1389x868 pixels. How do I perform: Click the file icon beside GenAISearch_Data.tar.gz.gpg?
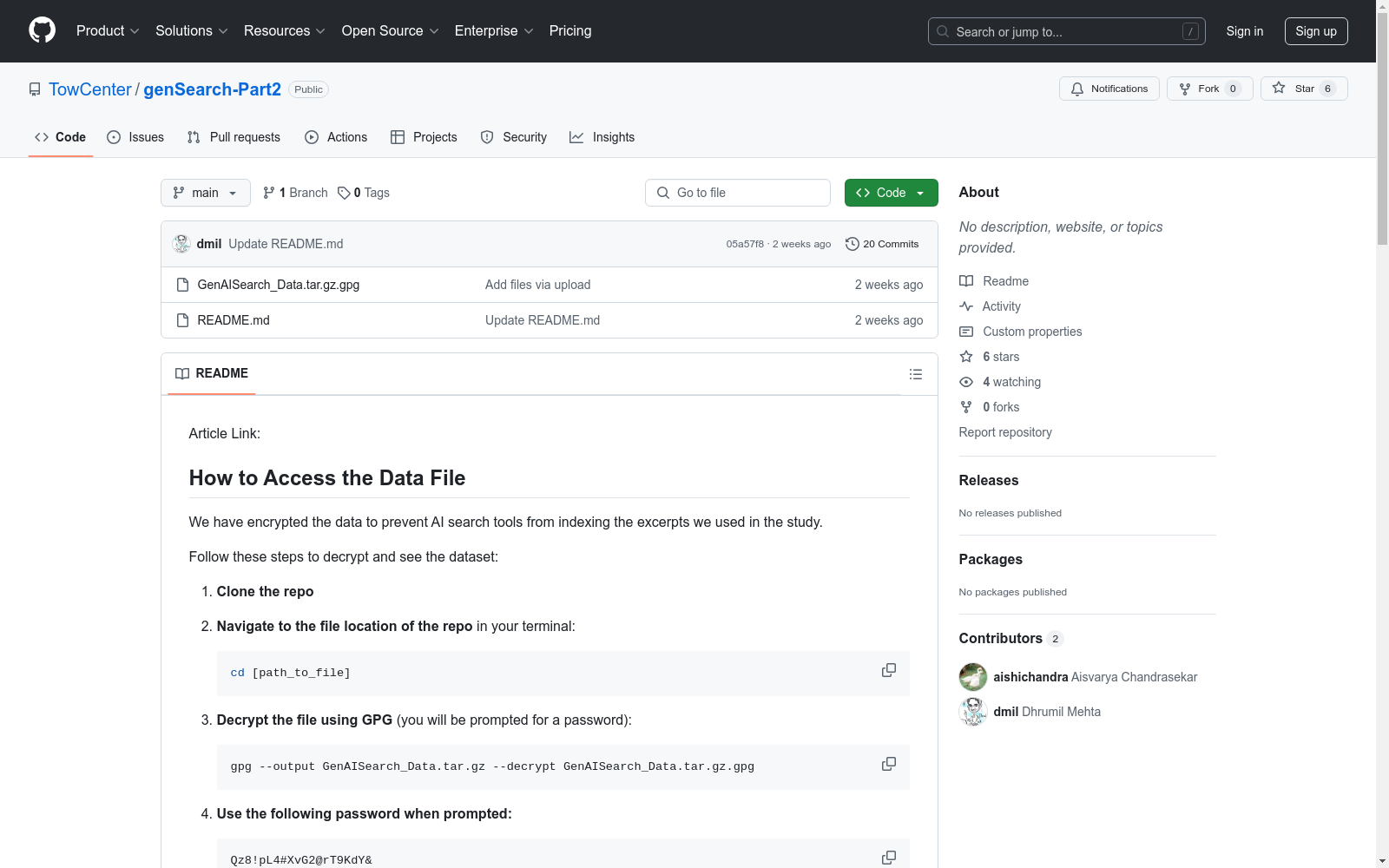(x=182, y=285)
